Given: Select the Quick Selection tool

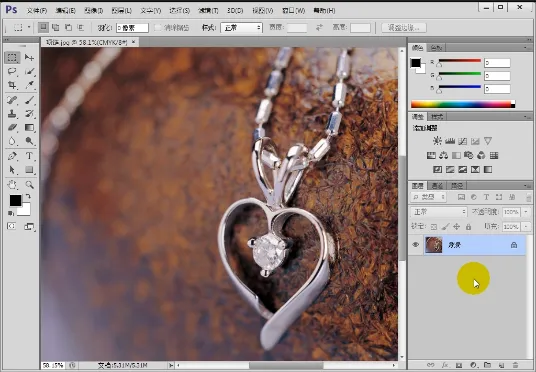Looking at the screenshot, I should [29, 71].
